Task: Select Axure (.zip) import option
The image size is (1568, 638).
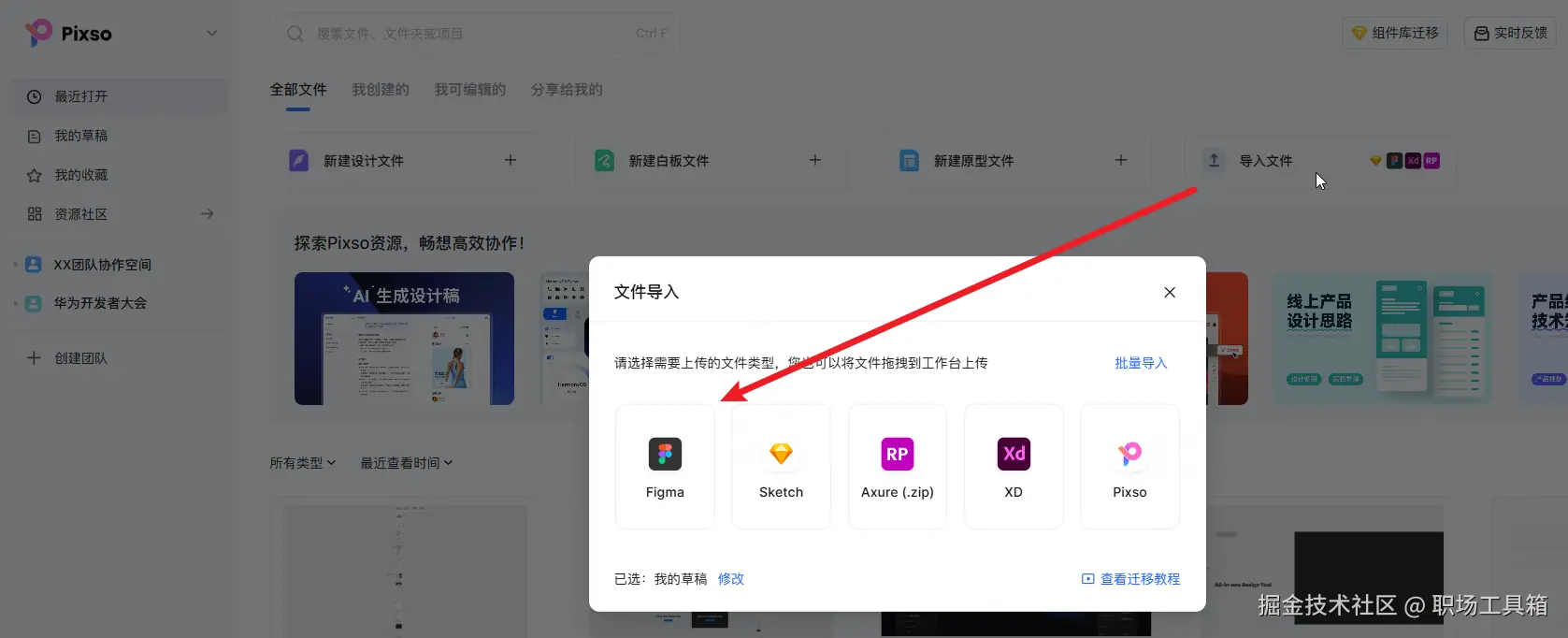Action: [x=898, y=467]
